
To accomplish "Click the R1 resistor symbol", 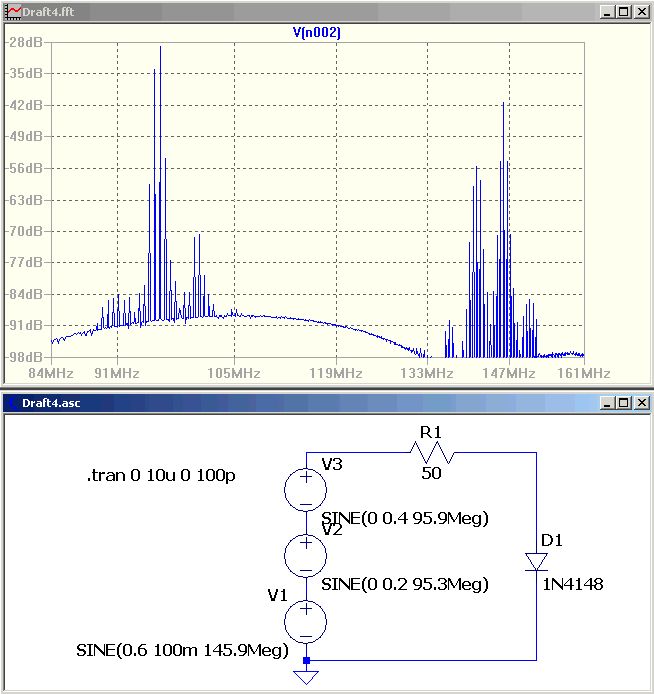I will click(432, 452).
